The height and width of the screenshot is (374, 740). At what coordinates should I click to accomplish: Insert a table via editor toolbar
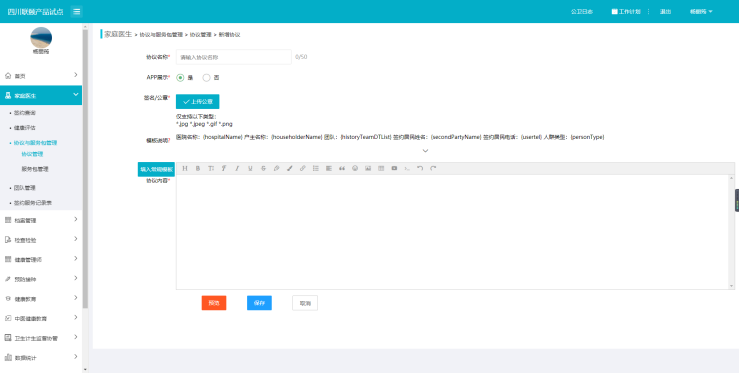click(x=381, y=169)
